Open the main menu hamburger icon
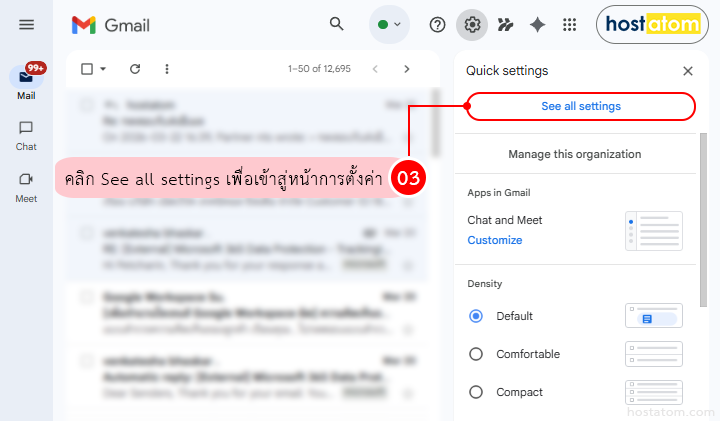 click(x=26, y=24)
